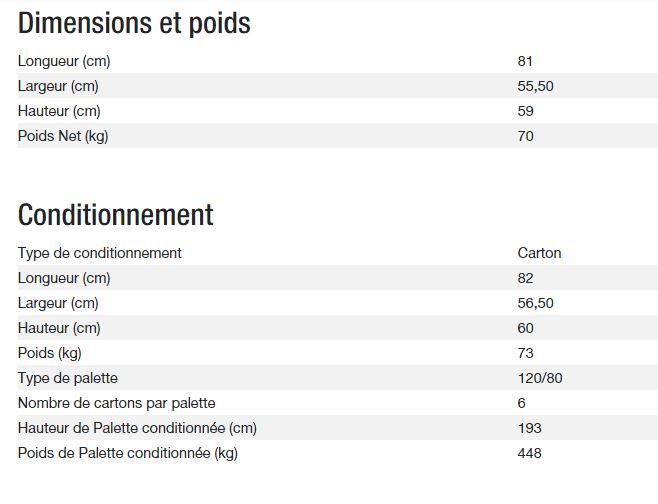Select the packaging width value 56,50
Screen dimensions: 658x504
(x=535, y=303)
